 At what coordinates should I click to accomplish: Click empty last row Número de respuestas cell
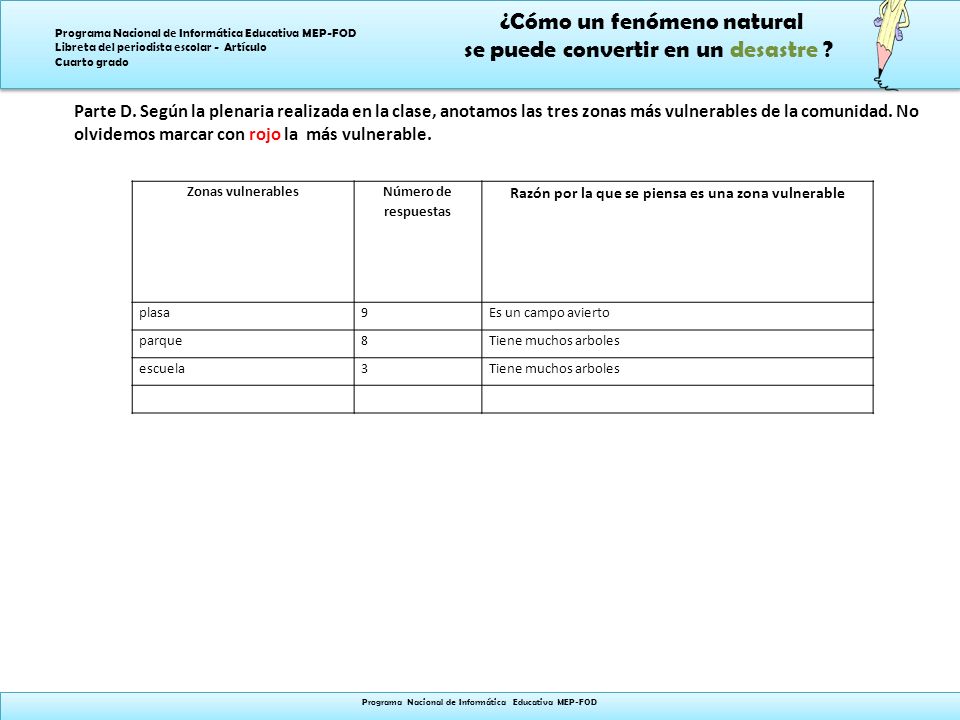(418, 399)
